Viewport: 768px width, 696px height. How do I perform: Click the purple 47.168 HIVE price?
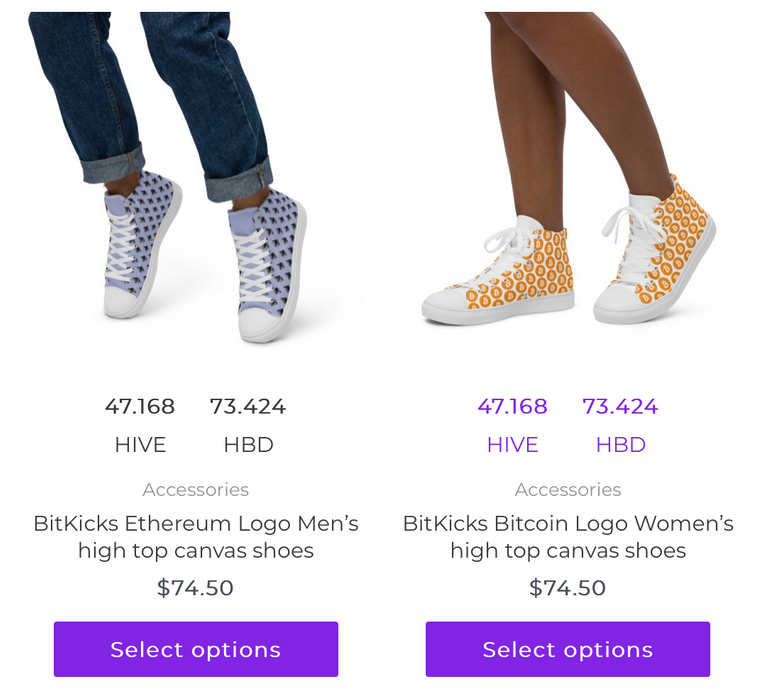[x=512, y=407]
